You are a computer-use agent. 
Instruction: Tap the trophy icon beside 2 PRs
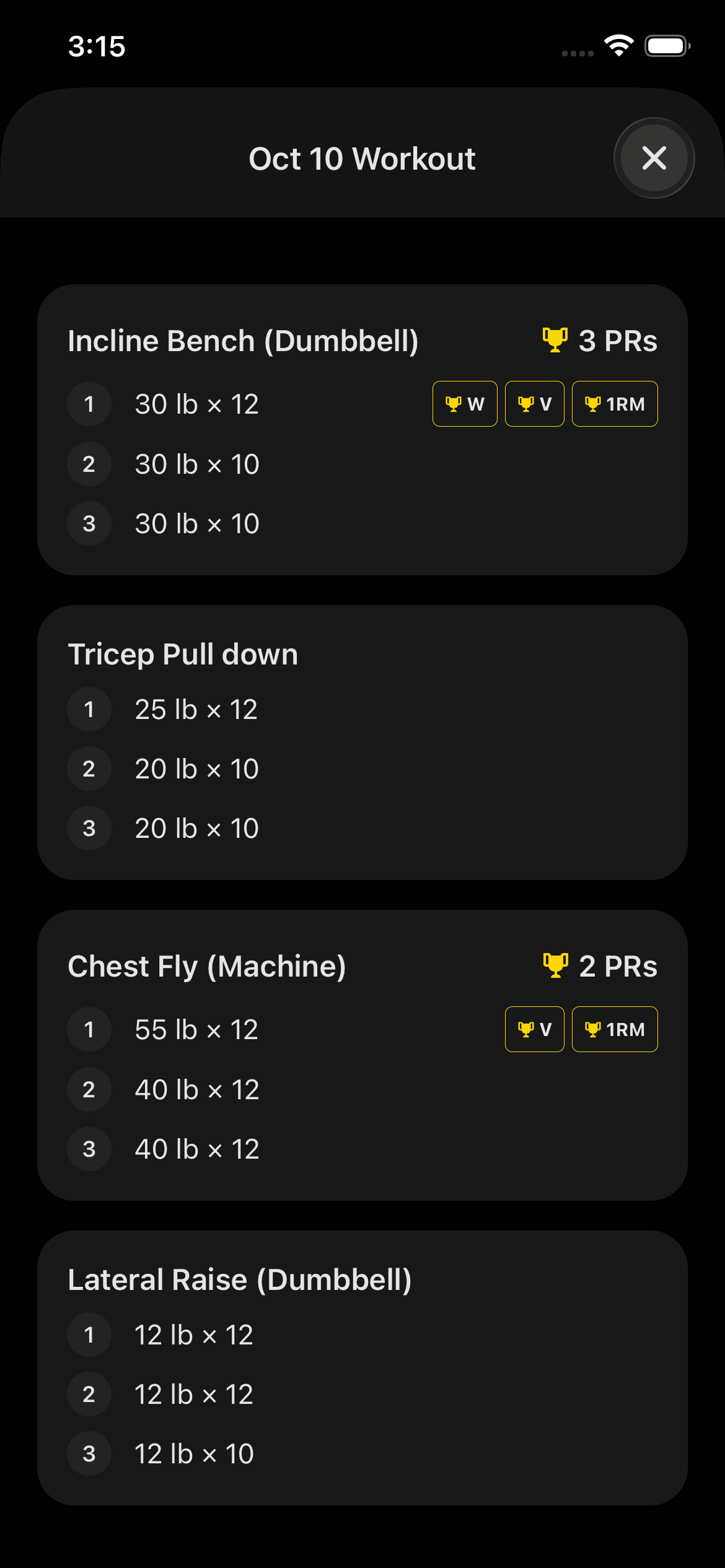555,965
